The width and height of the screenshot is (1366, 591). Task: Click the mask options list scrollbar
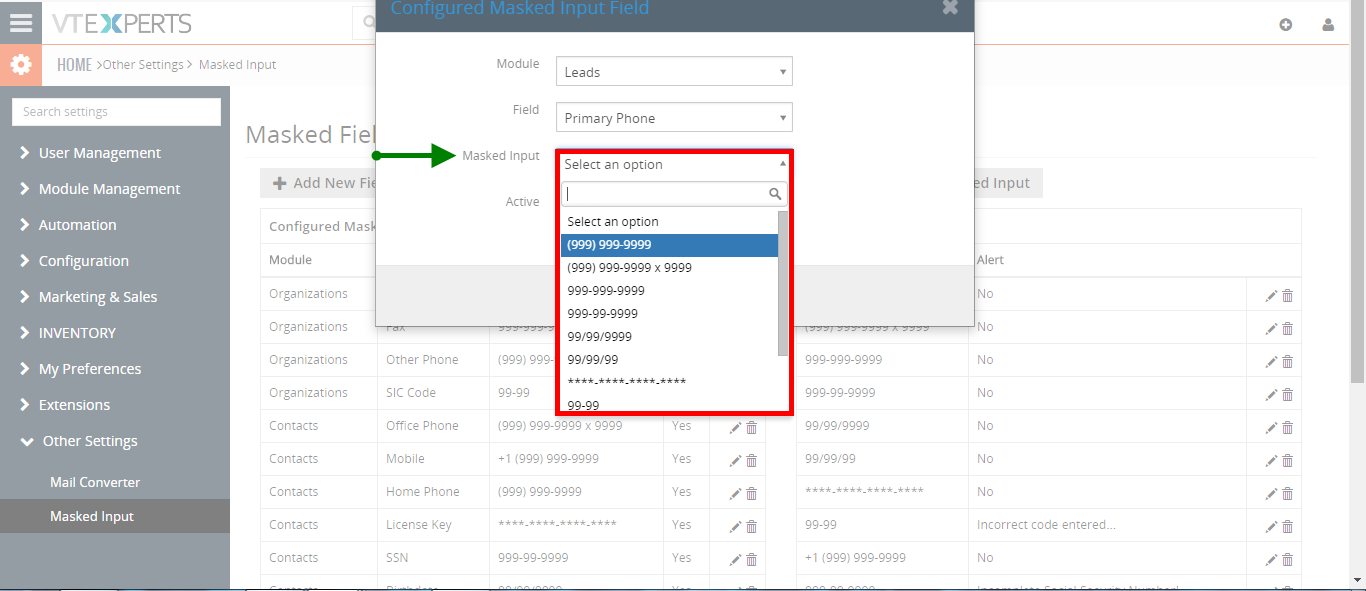(x=783, y=283)
